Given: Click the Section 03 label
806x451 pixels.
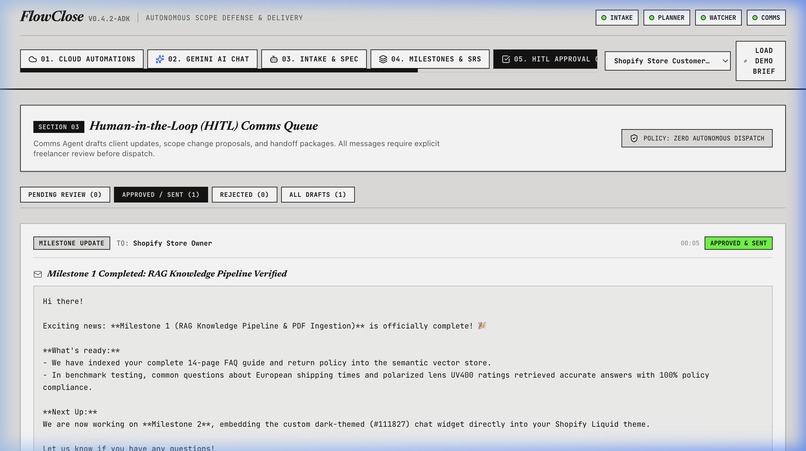Looking at the screenshot, I should click(x=59, y=127).
